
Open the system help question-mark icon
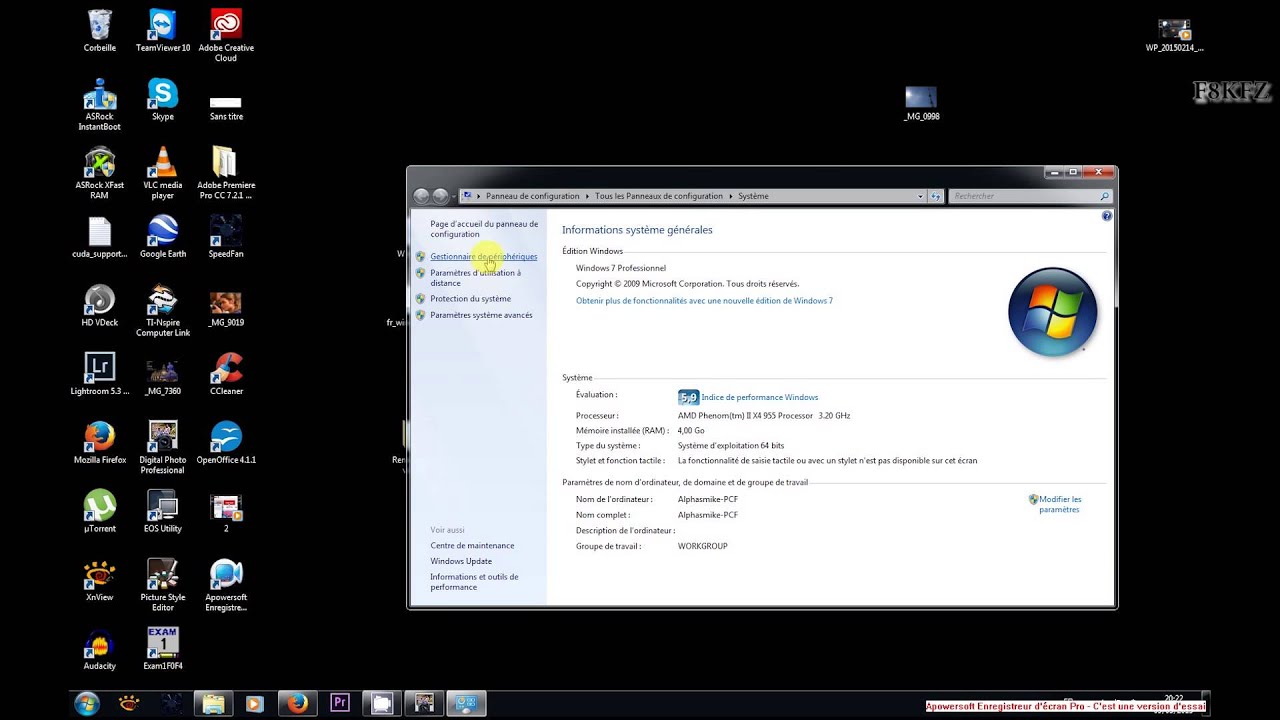tap(1107, 216)
